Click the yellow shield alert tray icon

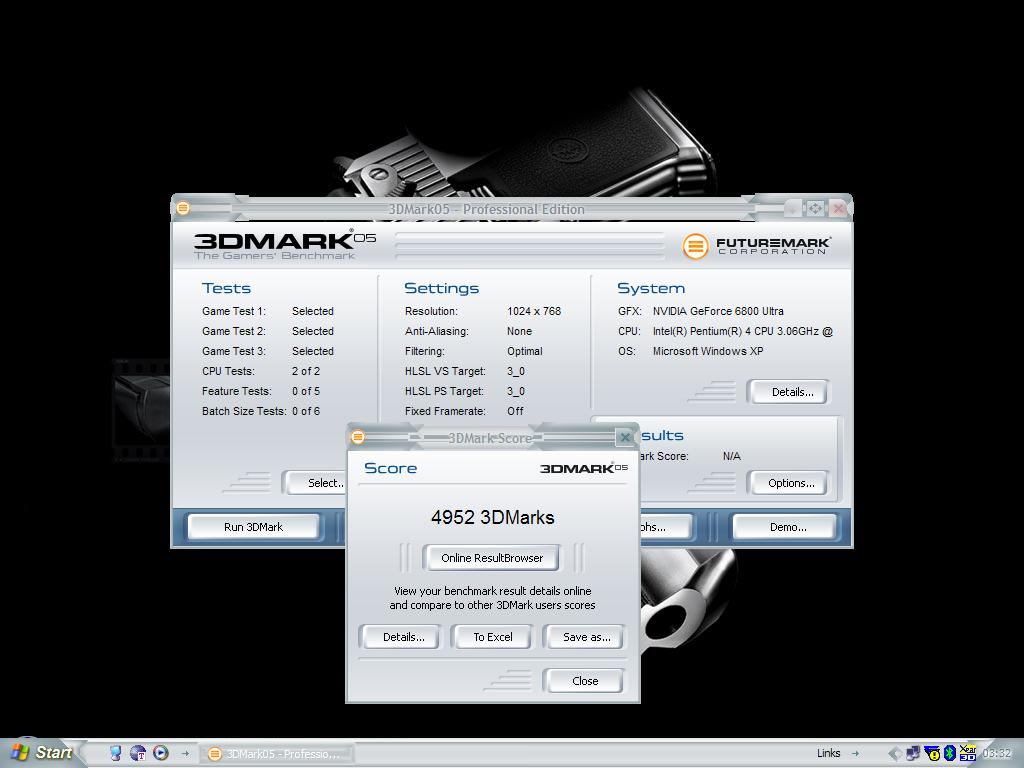click(933, 754)
